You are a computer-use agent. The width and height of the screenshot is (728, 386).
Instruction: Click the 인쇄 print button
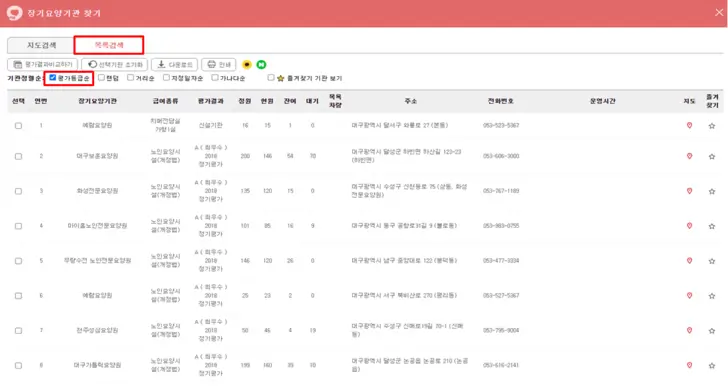tap(219, 65)
